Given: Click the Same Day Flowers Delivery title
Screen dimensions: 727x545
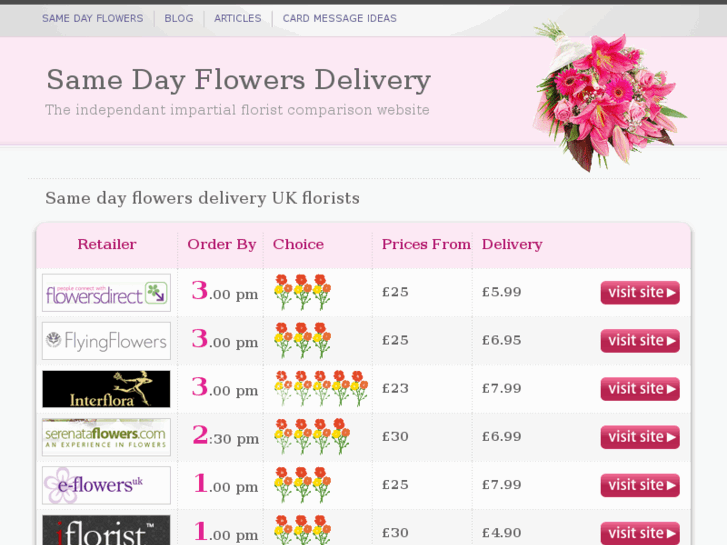Looking at the screenshot, I should point(239,80).
